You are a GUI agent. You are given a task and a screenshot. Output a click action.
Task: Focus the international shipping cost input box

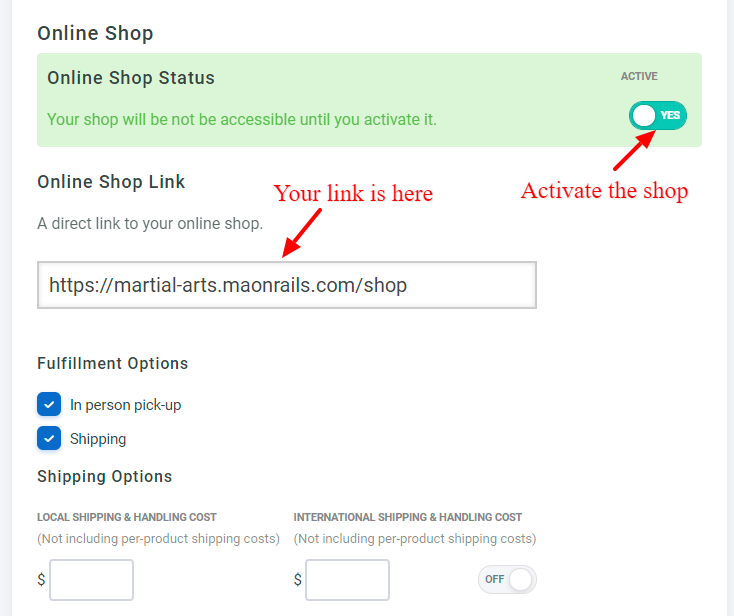[x=347, y=580]
